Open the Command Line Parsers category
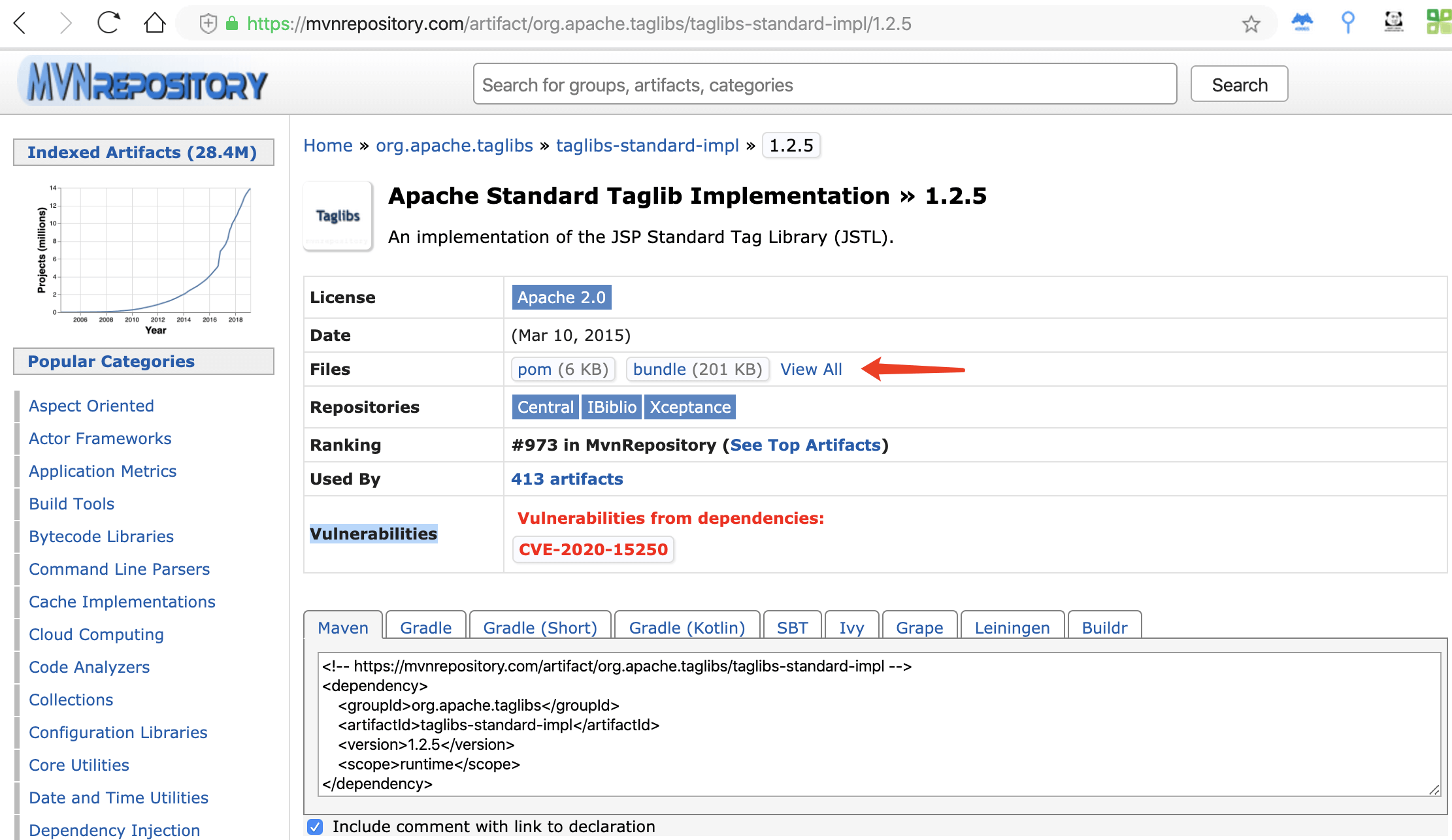Screen dimensions: 1452x840 point(120,569)
